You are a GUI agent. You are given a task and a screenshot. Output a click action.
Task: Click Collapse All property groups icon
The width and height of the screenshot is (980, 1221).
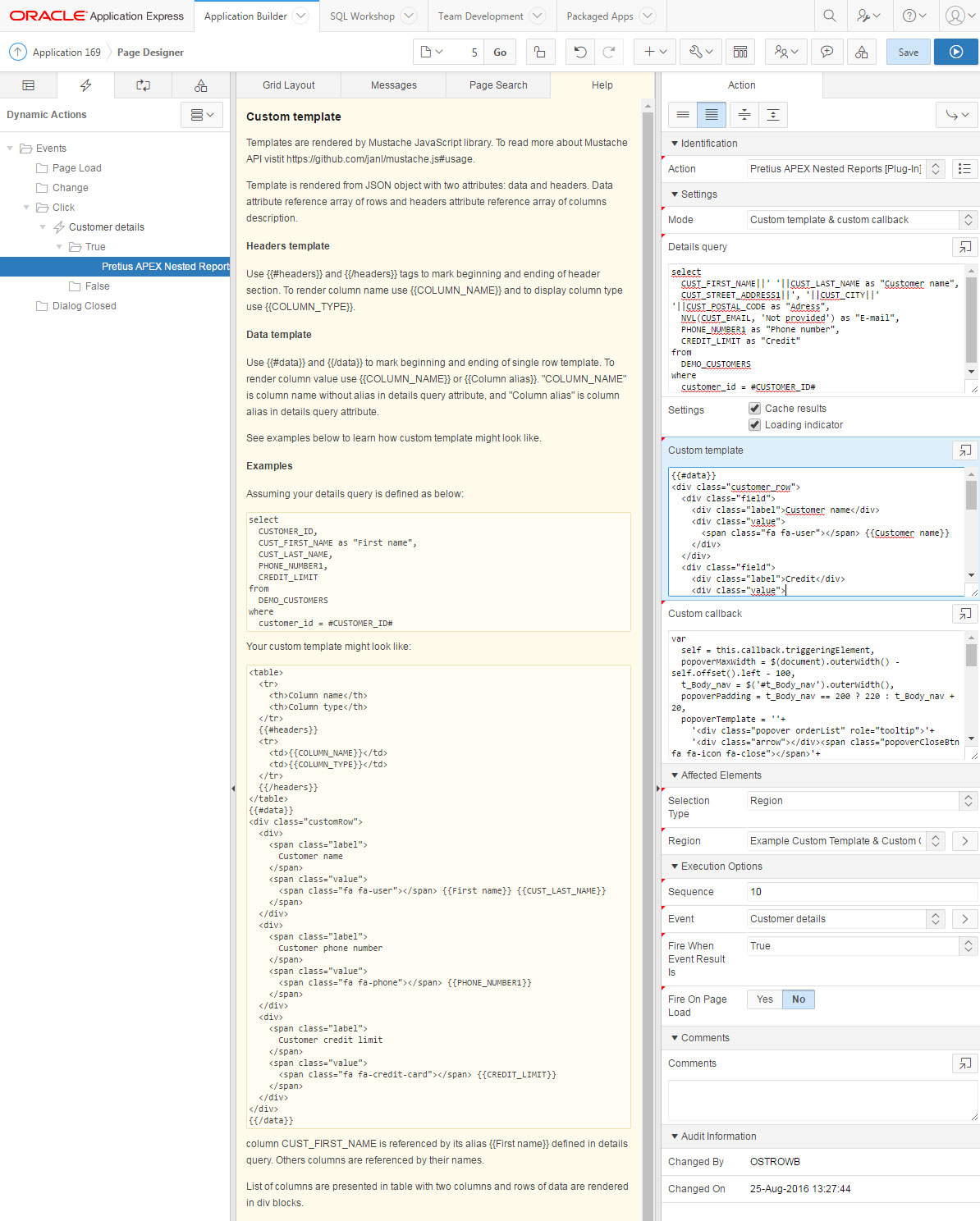(x=744, y=115)
